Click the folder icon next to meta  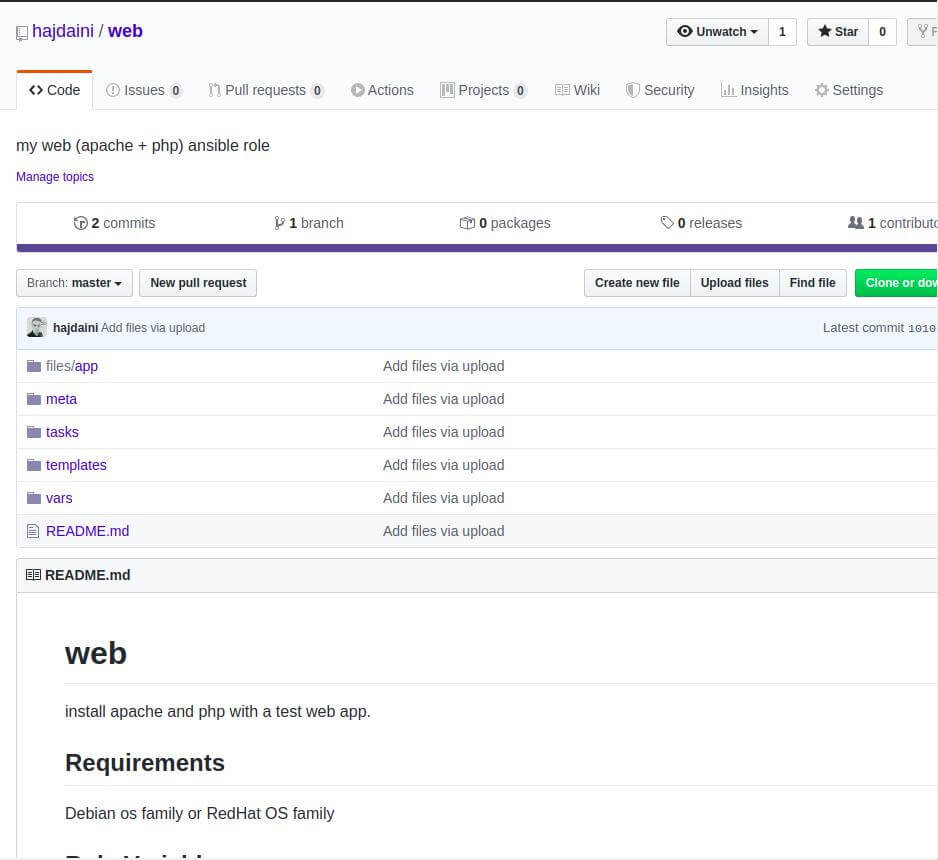tap(34, 399)
